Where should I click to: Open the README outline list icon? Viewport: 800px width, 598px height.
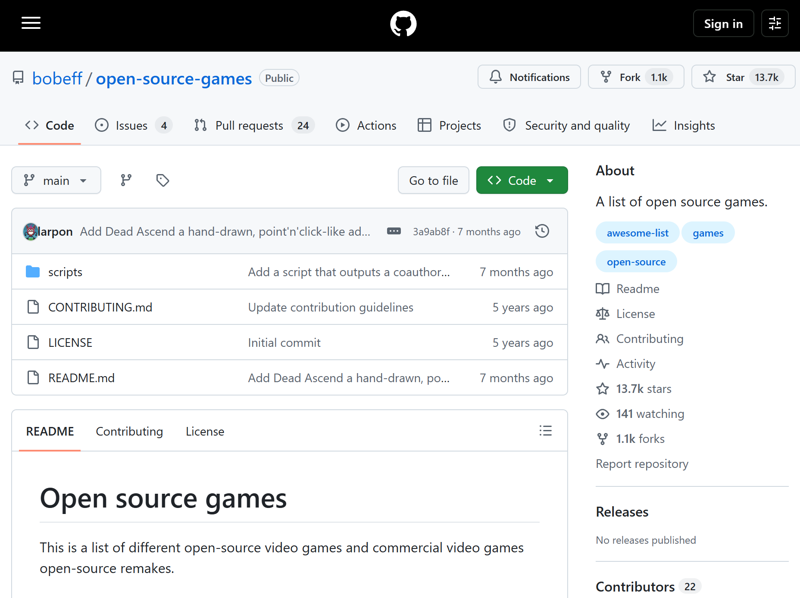(x=545, y=431)
